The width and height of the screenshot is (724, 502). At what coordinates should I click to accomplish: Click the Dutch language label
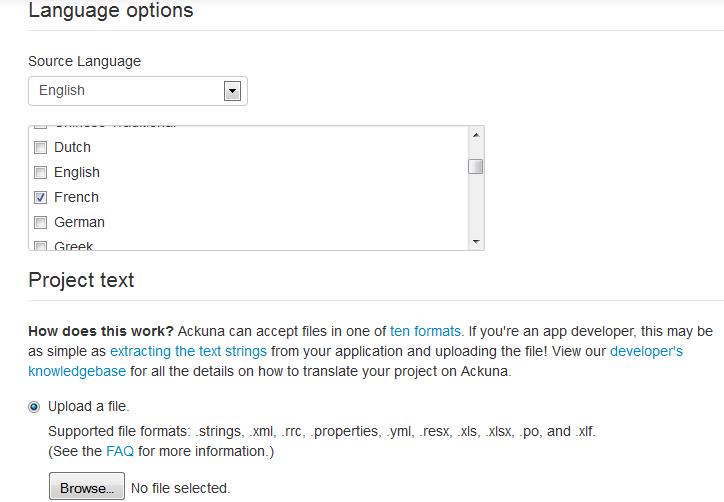click(72, 147)
